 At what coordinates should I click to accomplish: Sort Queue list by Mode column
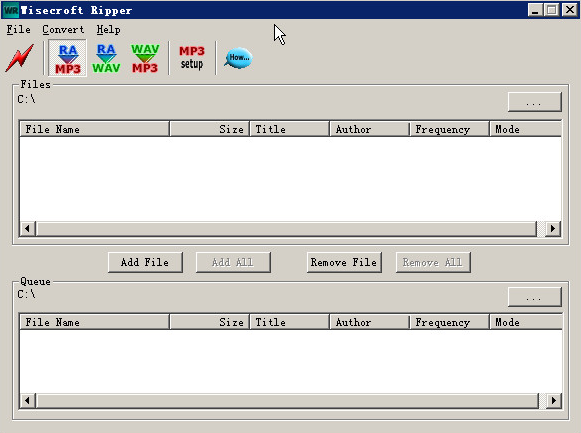[526, 322]
